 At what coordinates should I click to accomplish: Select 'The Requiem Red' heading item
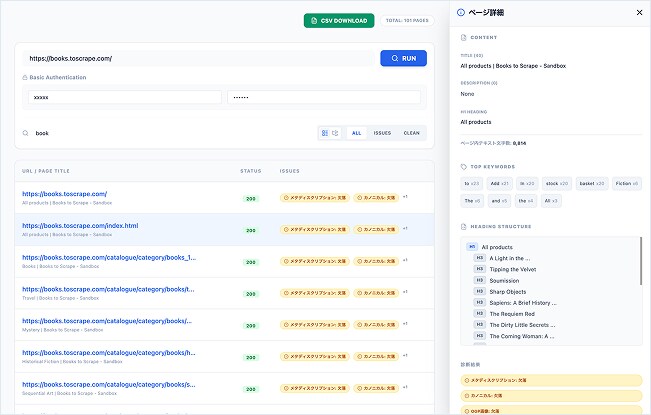pyautogui.click(x=504, y=314)
